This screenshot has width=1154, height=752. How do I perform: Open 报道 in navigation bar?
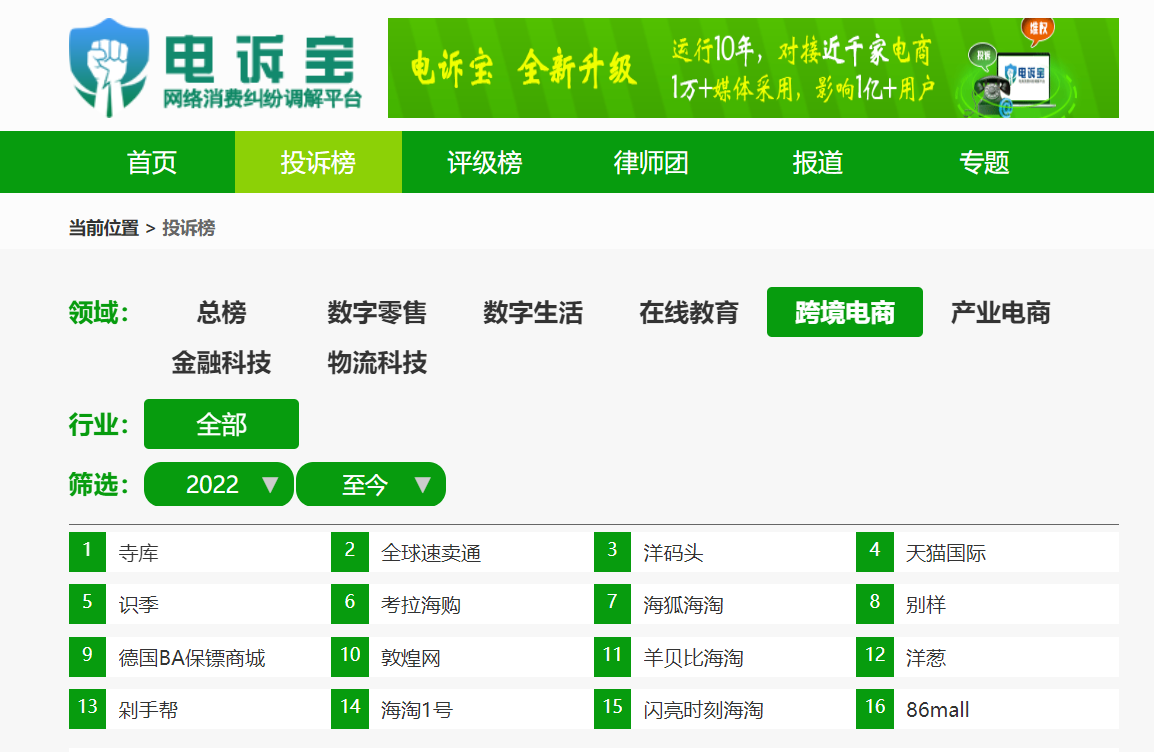(817, 162)
